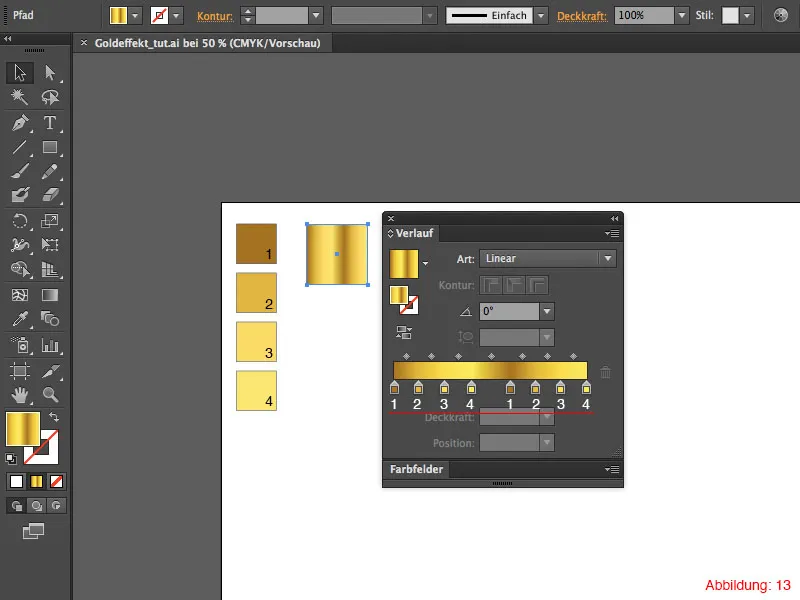Reset default fill and stroke
Screen dimensions: 800x600
[x=11, y=459]
